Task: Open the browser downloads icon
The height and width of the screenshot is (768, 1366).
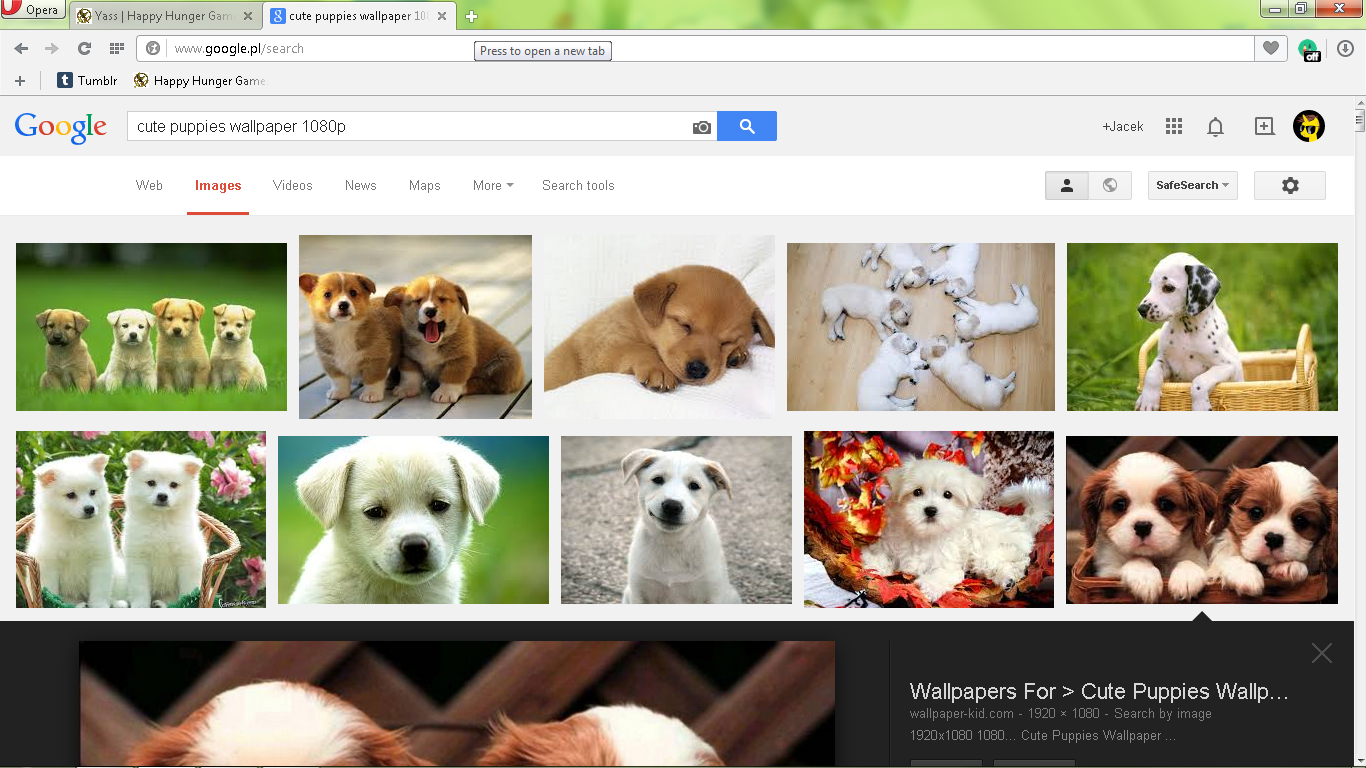Action: 1345,48
